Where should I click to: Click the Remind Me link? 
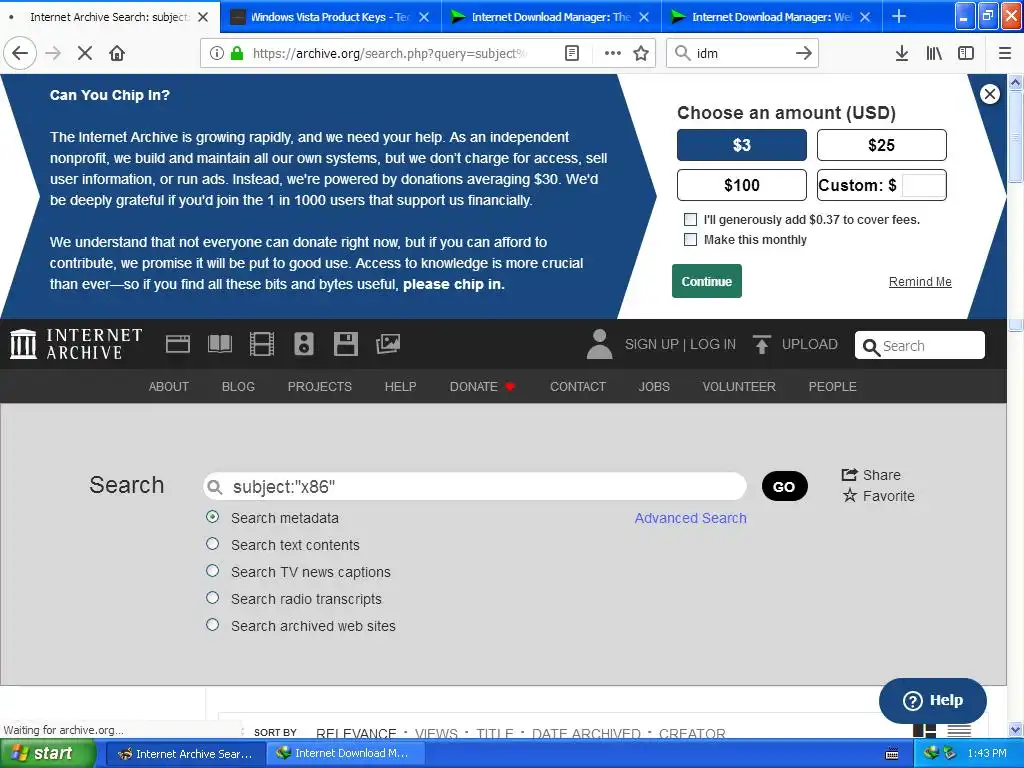click(x=920, y=281)
